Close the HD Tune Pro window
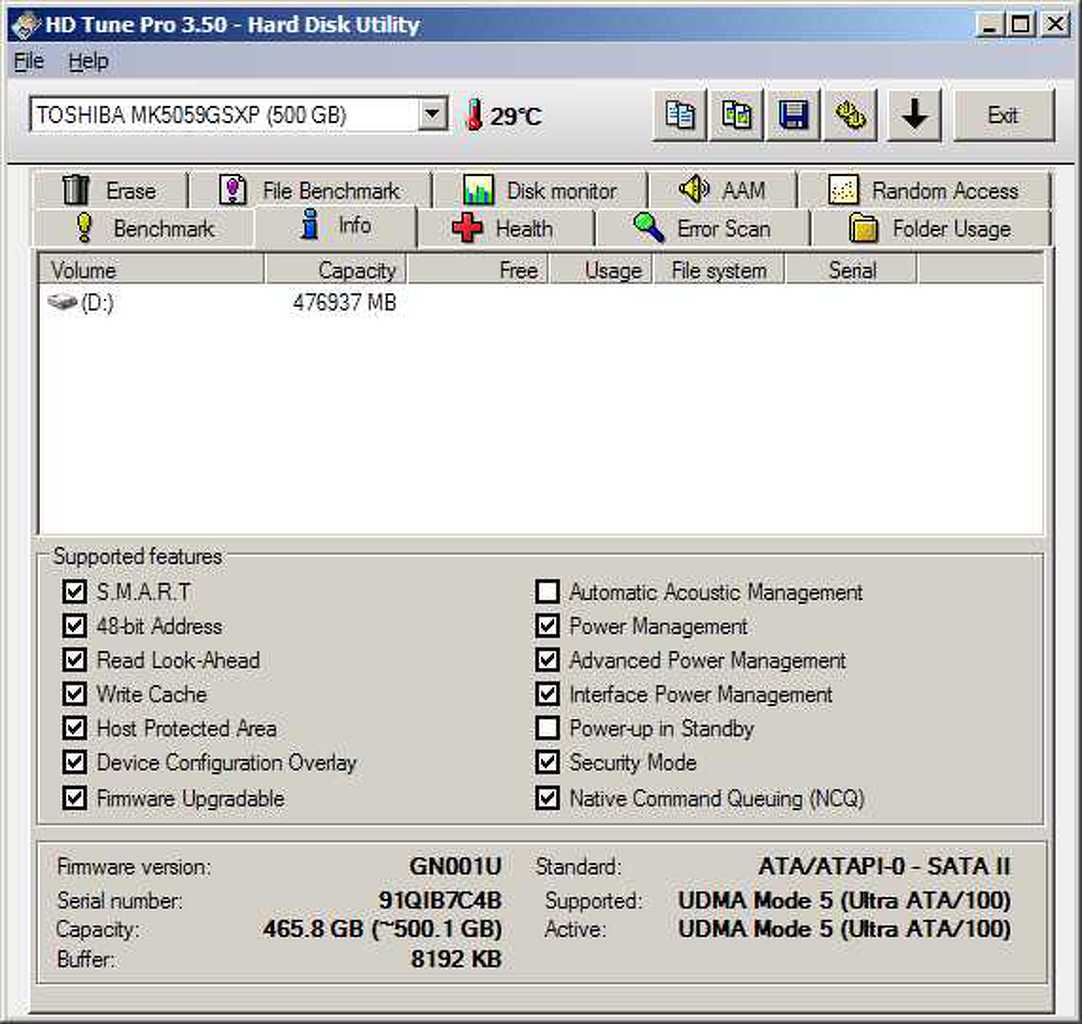1082x1024 pixels. click(x=1056, y=25)
